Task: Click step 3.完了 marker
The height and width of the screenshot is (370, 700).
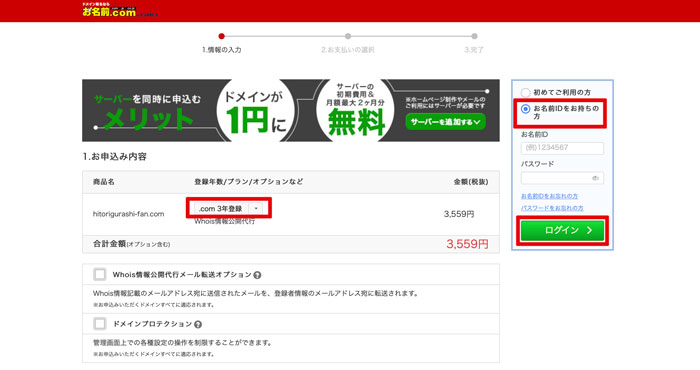Action: click(x=474, y=36)
